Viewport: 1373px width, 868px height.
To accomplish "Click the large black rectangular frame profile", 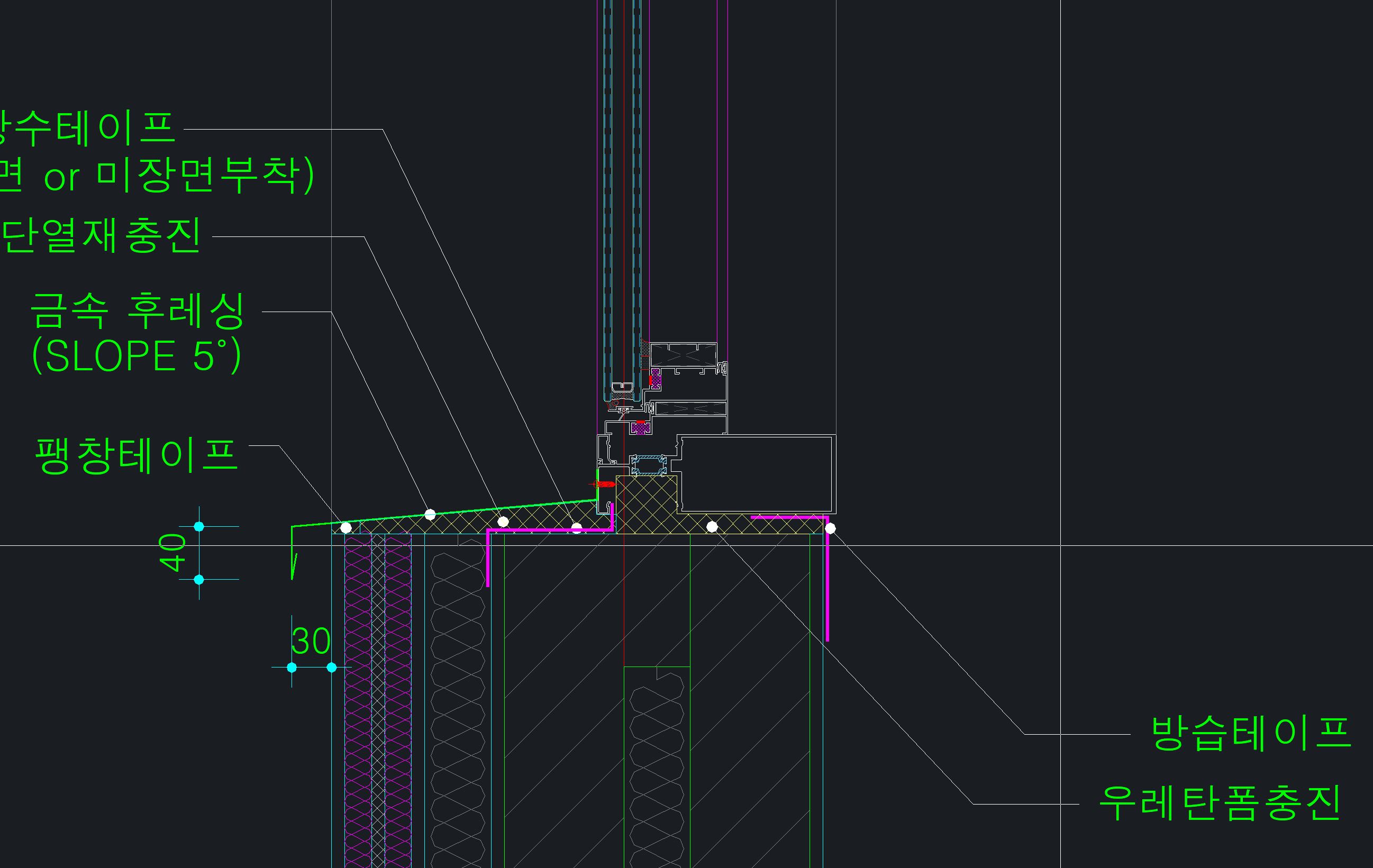I will [757, 474].
